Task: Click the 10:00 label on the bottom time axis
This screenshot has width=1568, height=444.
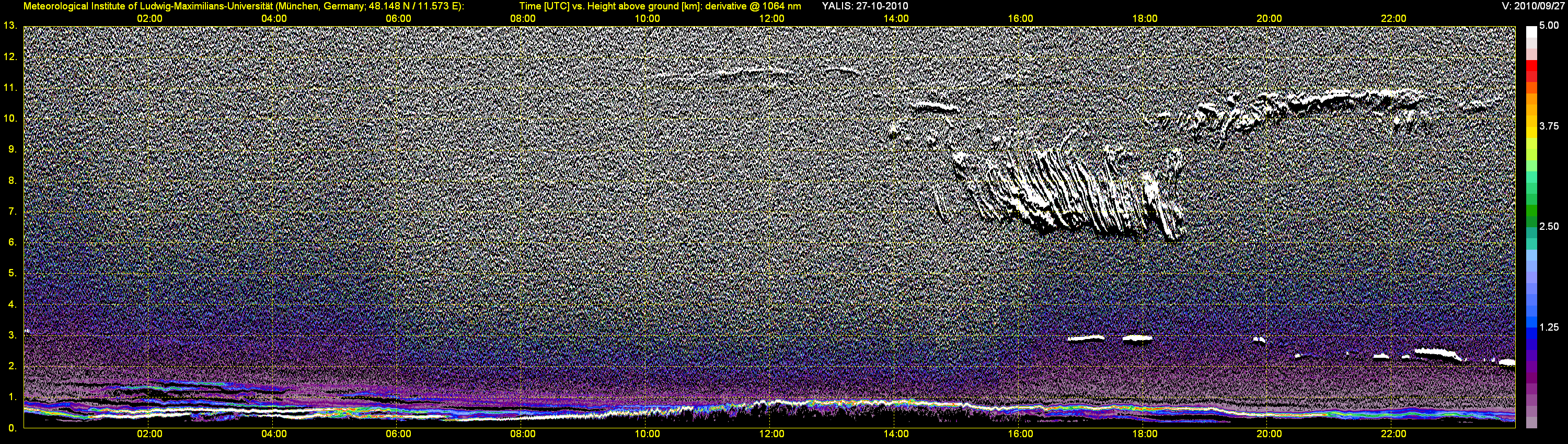Action: pyautogui.click(x=647, y=434)
